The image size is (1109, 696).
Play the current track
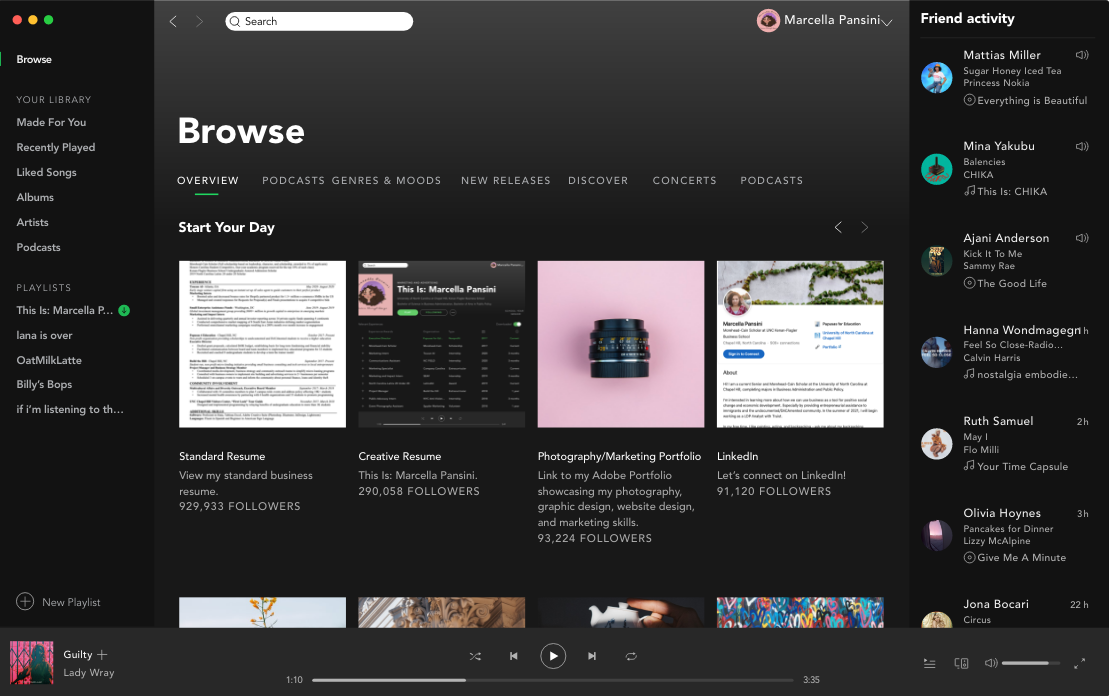pos(553,656)
